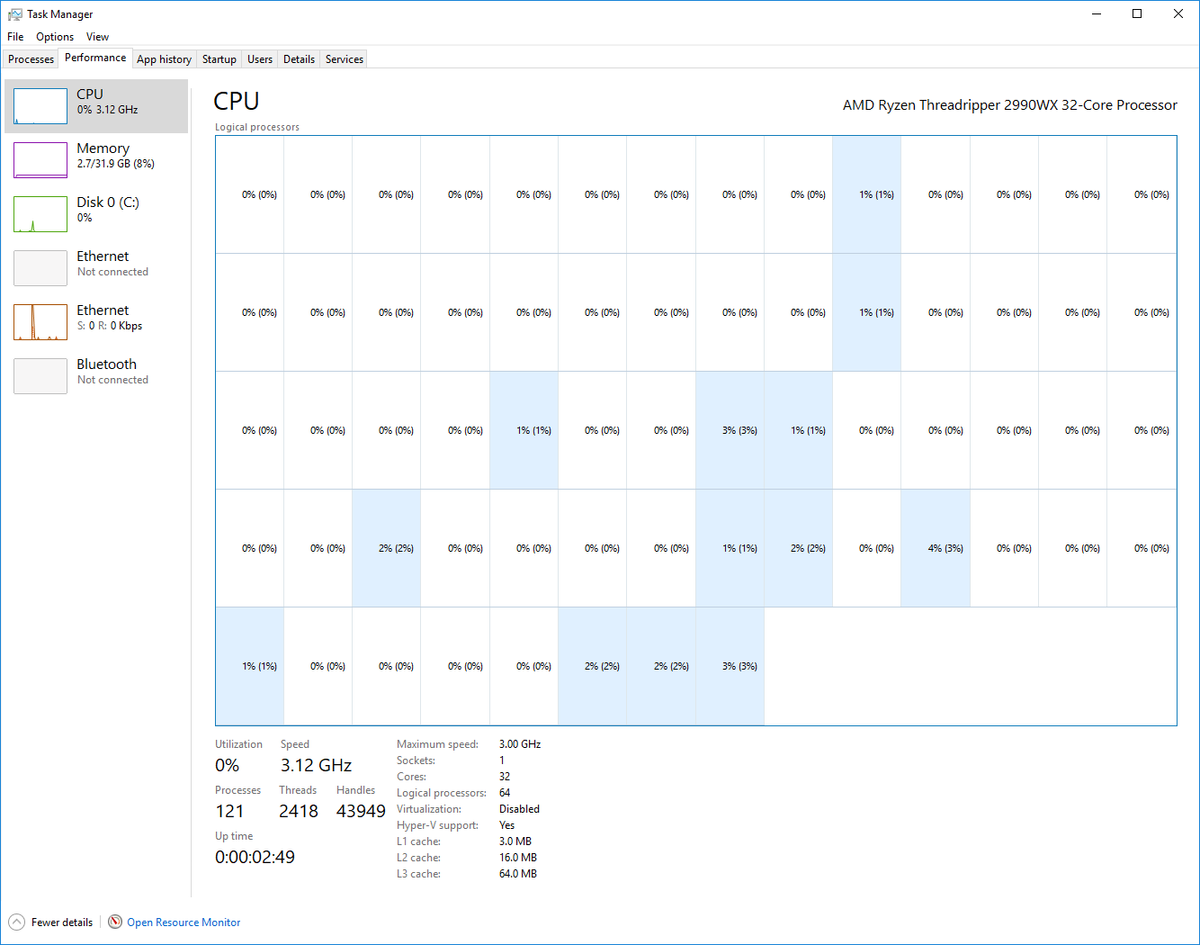This screenshot has width=1200, height=945.
Task: Switch to the Users tab
Action: click(x=260, y=59)
